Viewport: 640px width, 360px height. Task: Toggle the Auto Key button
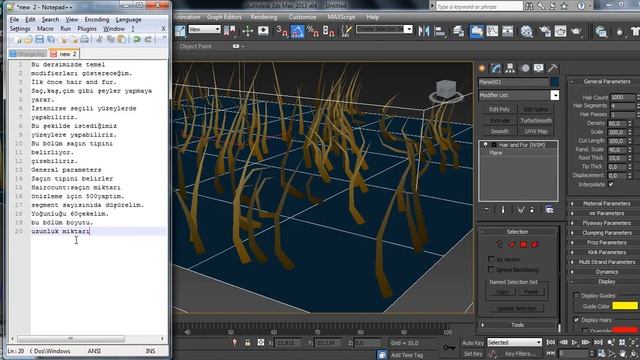click(473, 342)
